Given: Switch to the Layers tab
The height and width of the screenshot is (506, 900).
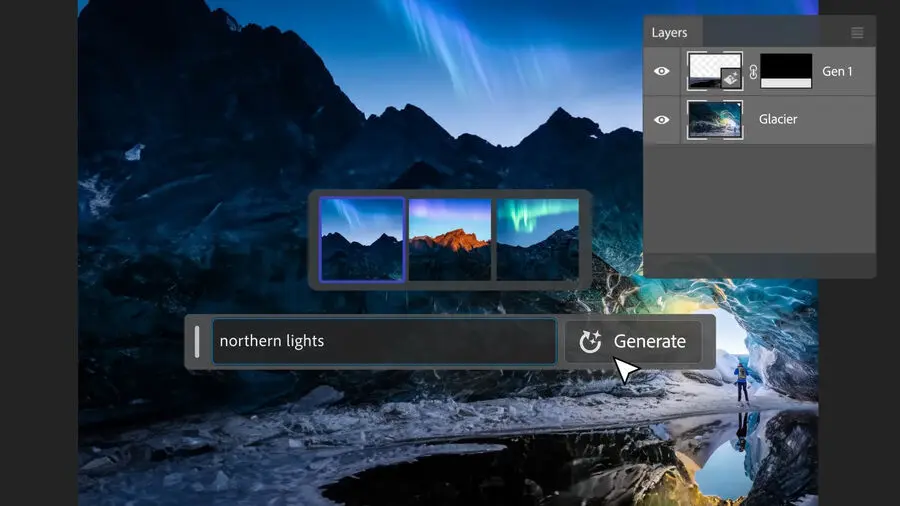Looking at the screenshot, I should [x=670, y=33].
